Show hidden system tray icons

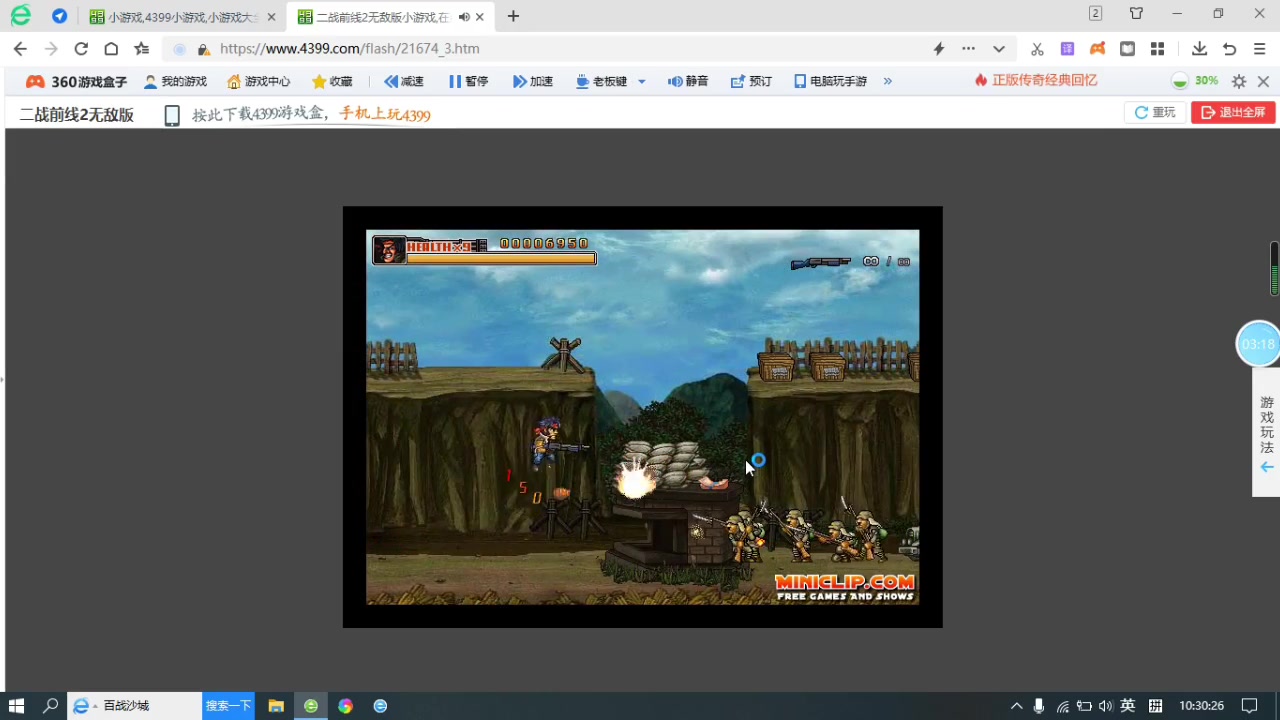(1016, 706)
